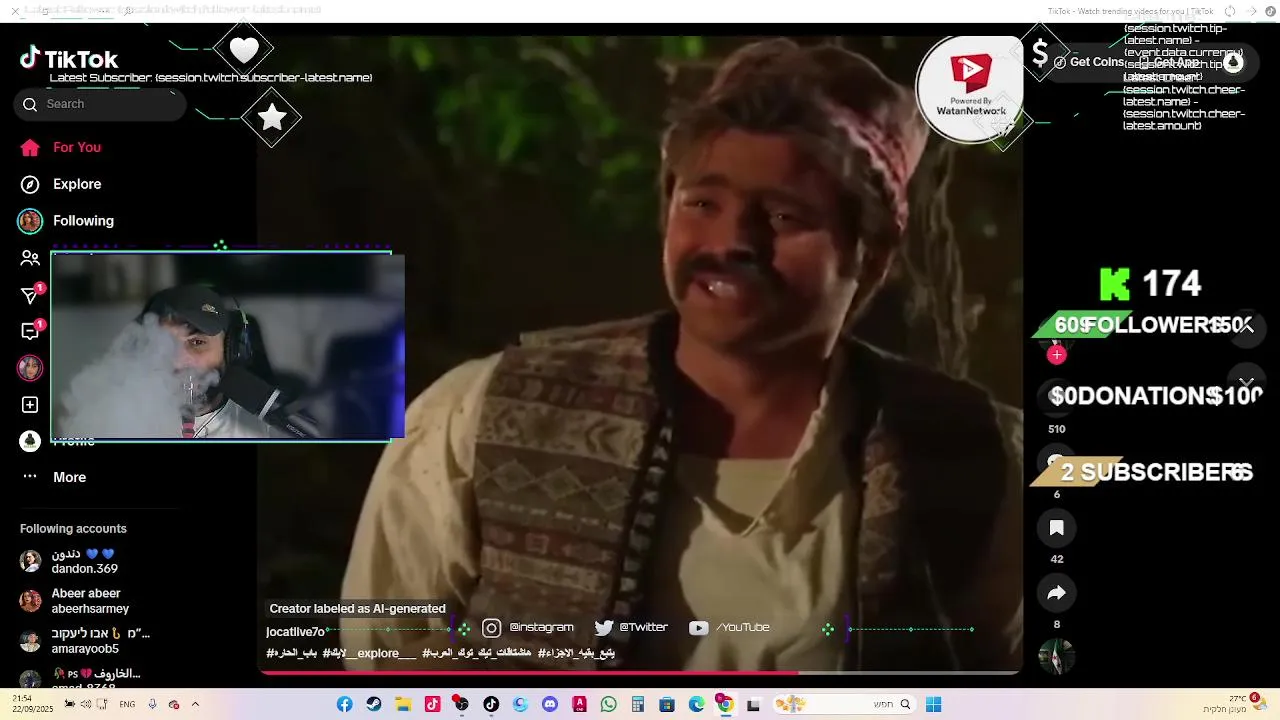Open the ENG language switcher
Image resolution: width=1280 pixels, height=720 pixels.
tap(127, 705)
